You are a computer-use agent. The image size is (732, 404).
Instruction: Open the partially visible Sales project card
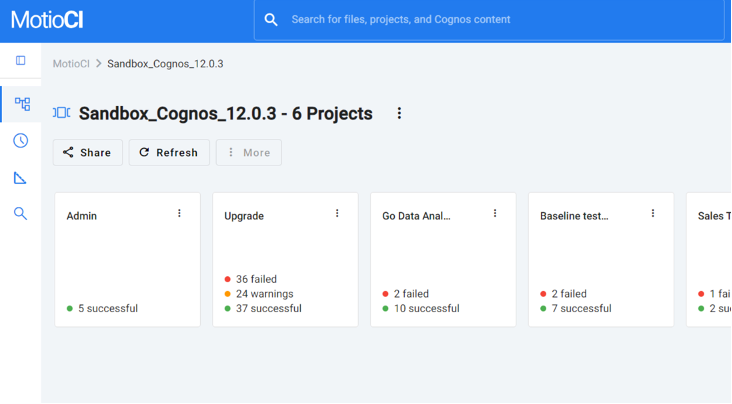[709, 260]
